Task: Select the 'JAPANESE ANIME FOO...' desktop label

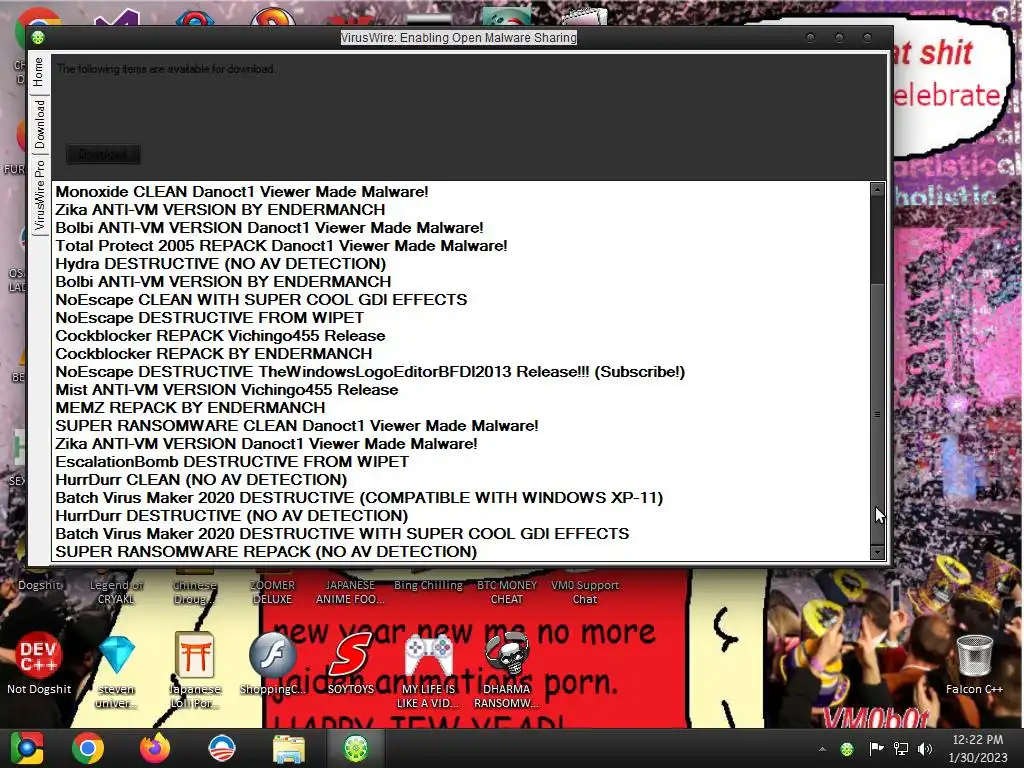Action: point(351,592)
